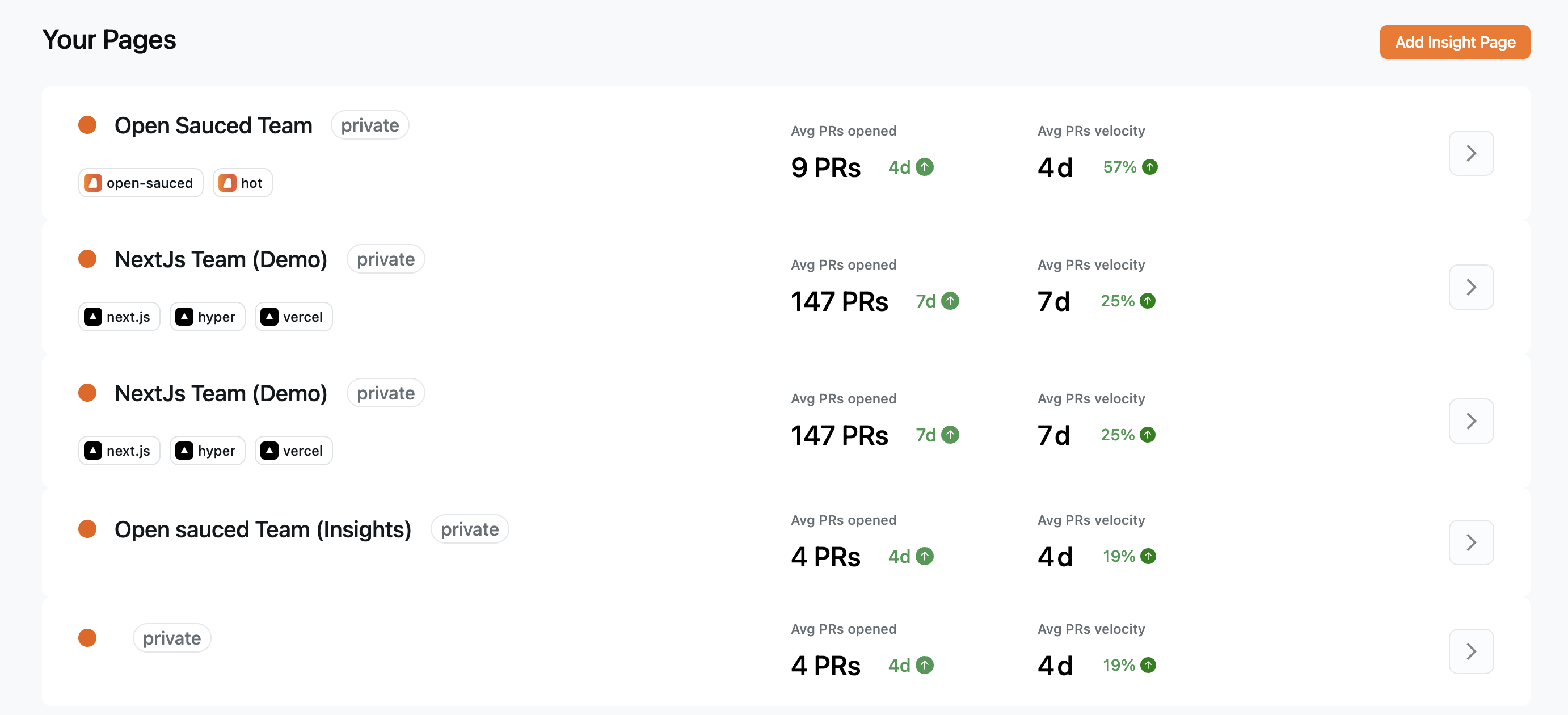Viewport: 1568px width, 715px height.
Task: Click green up arrow beside 57% velocity
Action: pos(1149,167)
